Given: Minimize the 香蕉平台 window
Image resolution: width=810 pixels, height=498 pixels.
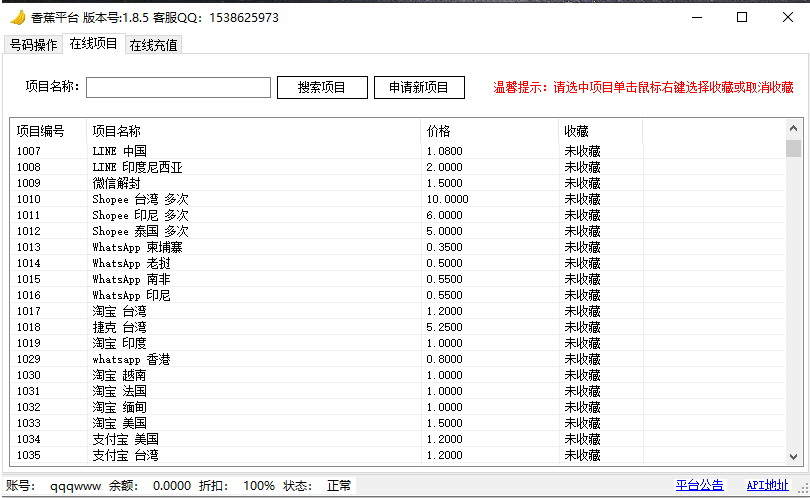Looking at the screenshot, I should coord(697,18).
